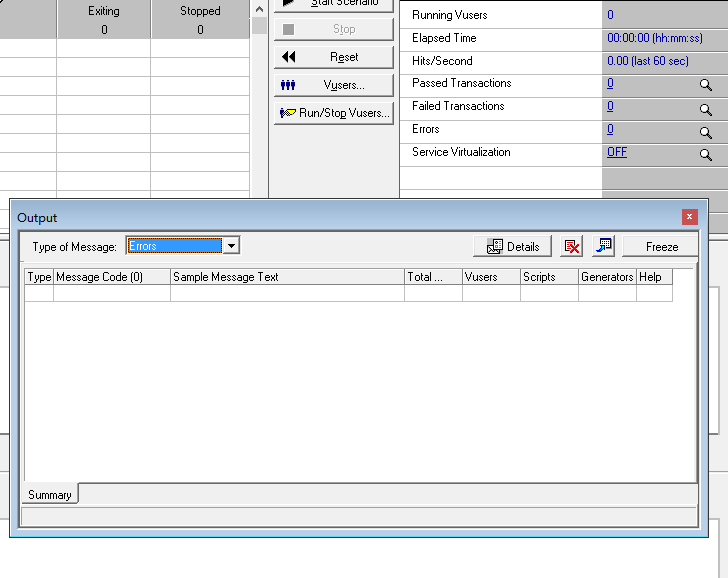Click the Hits/Second label

click(x=442, y=61)
